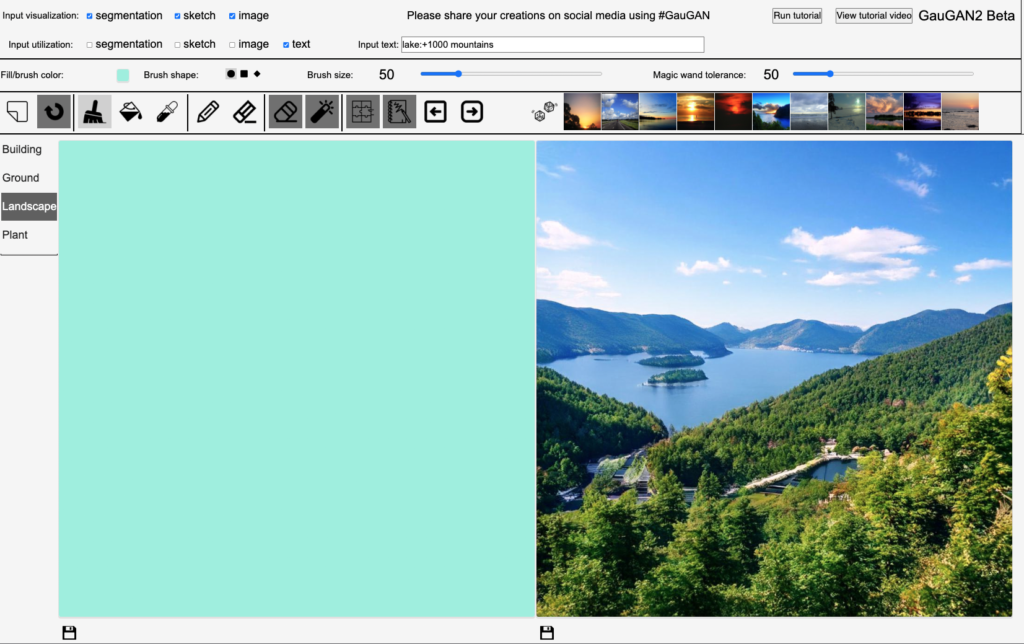Image resolution: width=1024 pixels, height=644 pixels.
Task: Click the puzzle-piece segmentation icon
Action: [362, 112]
